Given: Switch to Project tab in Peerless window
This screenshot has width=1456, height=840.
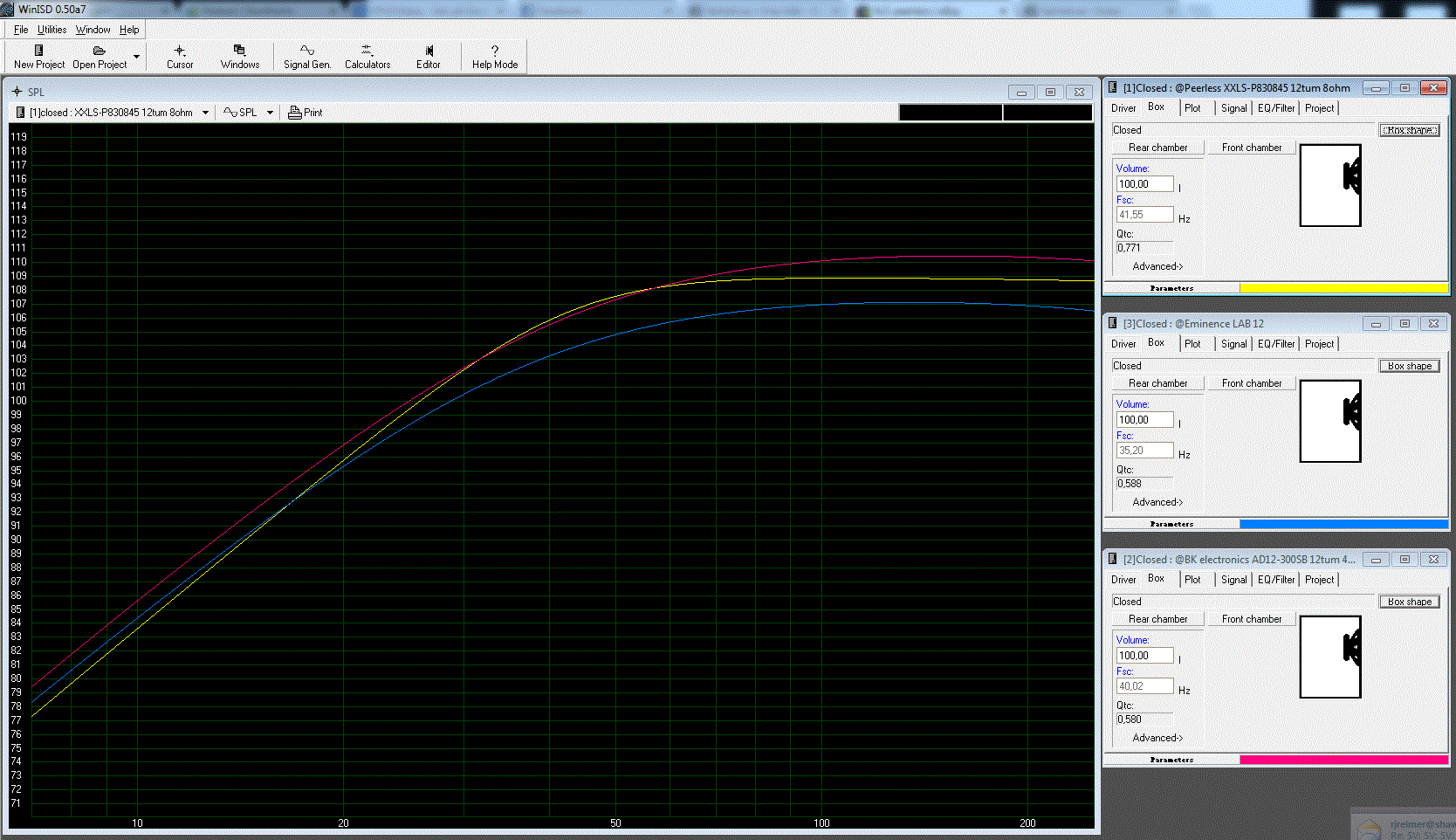Looking at the screenshot, I should click(1319, 108).
